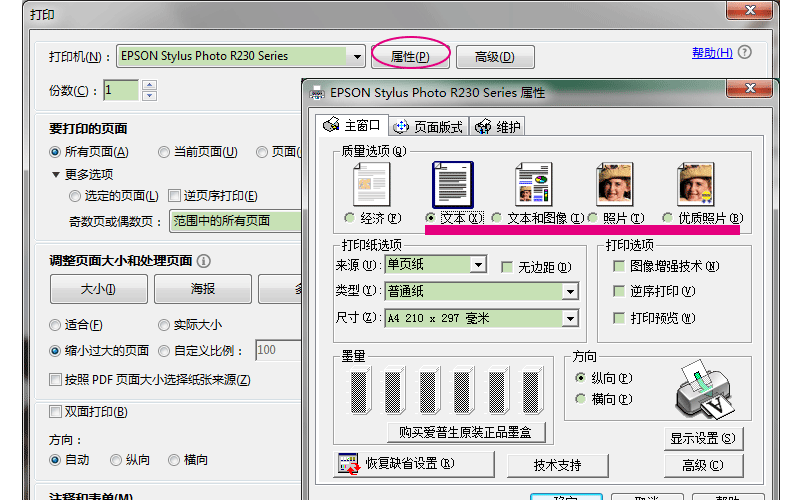Image resolution: width=800 pixels, height=500 pixels.
Task: Click the 属性 properties button
Action: (410, 57)
